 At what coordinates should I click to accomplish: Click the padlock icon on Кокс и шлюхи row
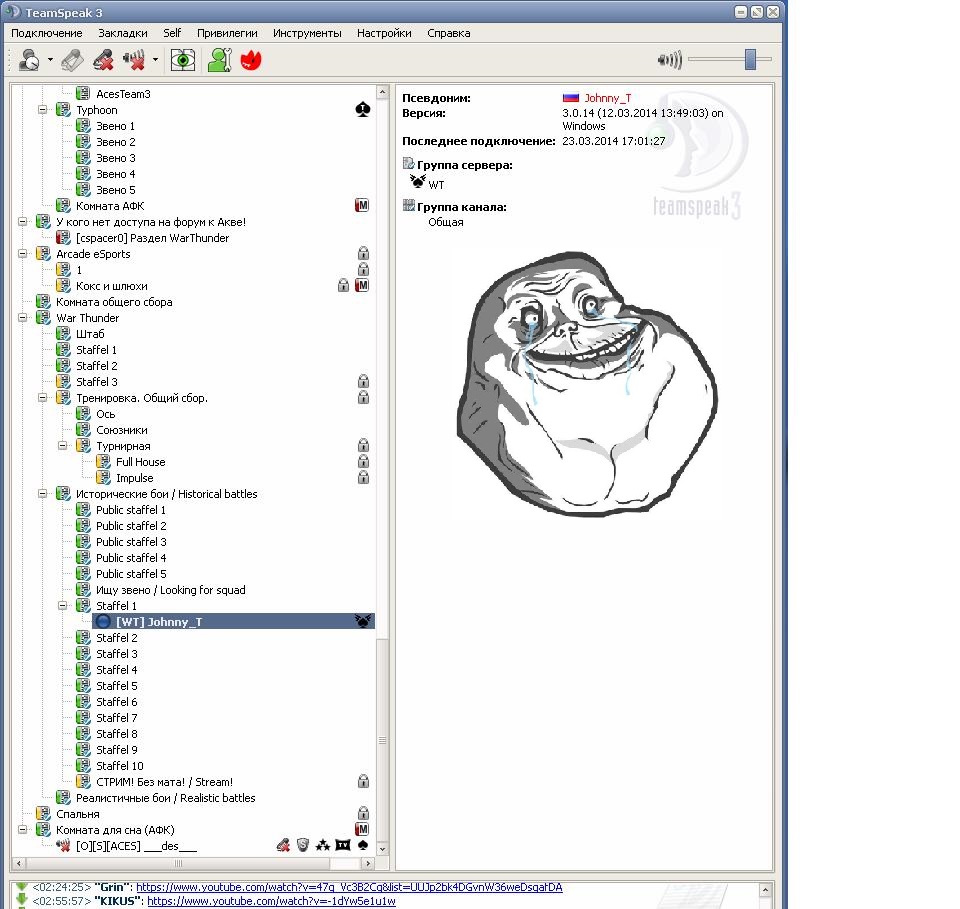tap(343, 285)
